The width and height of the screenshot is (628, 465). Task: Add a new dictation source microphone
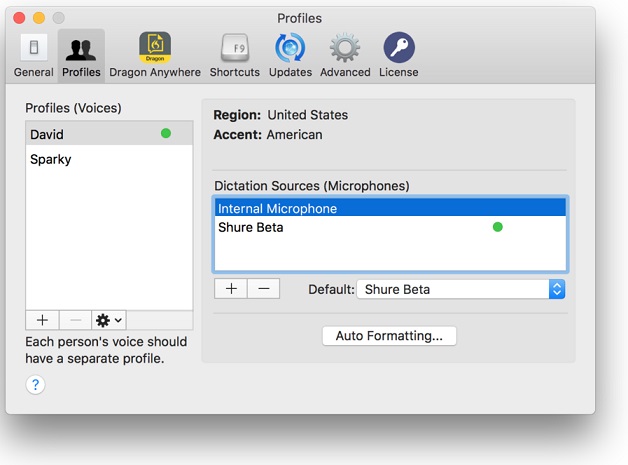point(231,289)
